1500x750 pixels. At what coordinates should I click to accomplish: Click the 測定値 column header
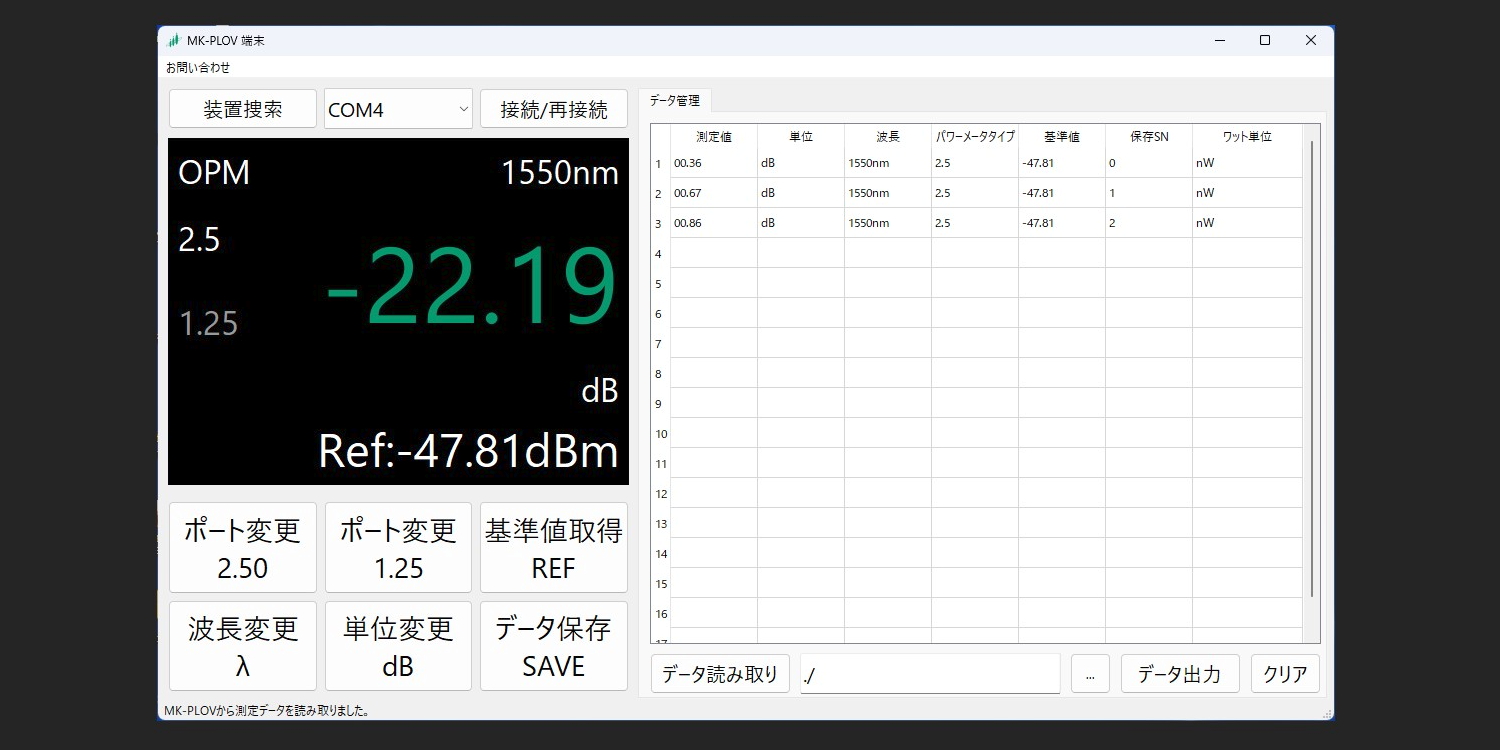click(x=714, y=137)
